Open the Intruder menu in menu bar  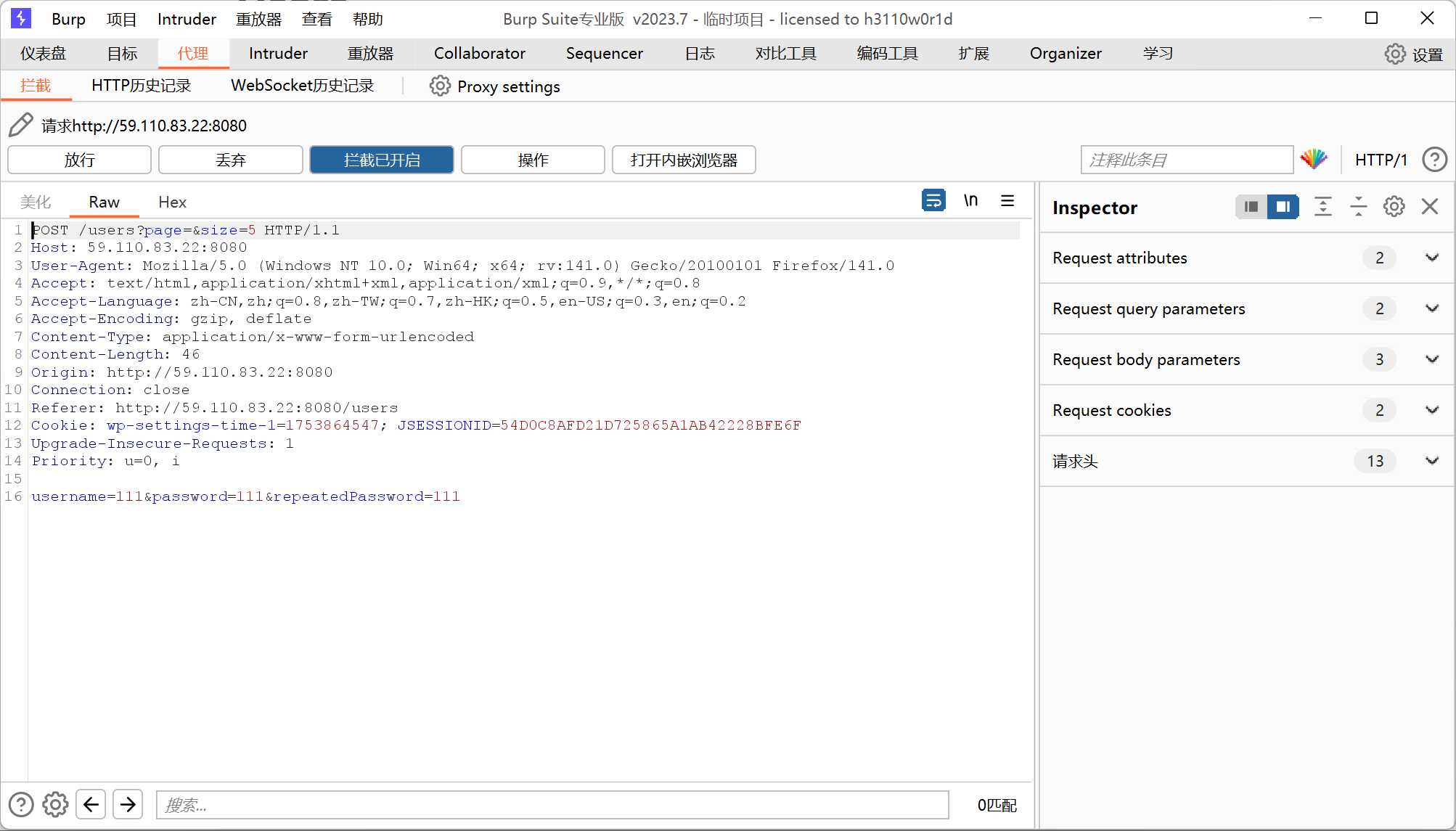(x=187, y=19)
